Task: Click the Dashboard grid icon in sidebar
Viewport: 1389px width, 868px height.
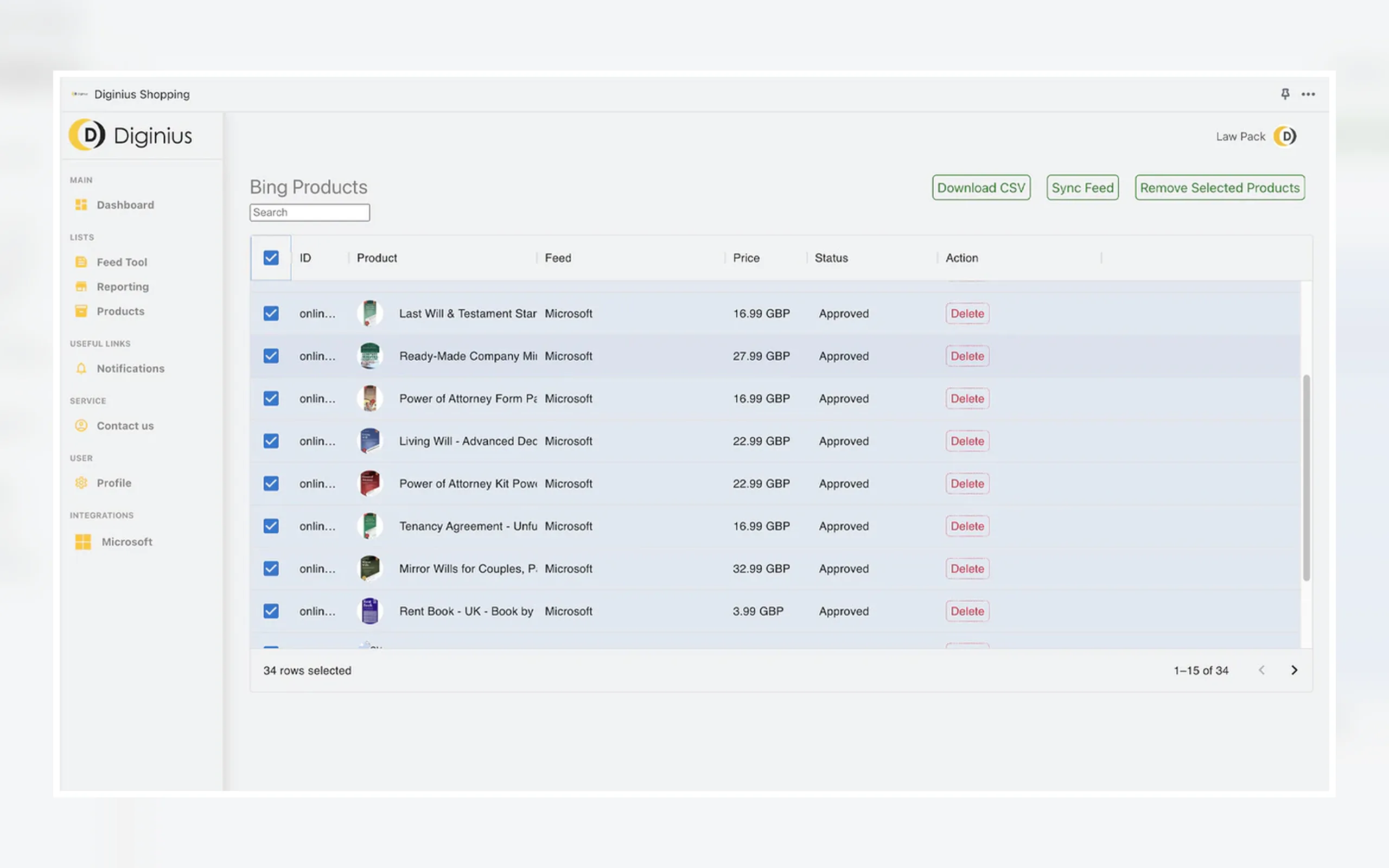Action: [81, 205]
